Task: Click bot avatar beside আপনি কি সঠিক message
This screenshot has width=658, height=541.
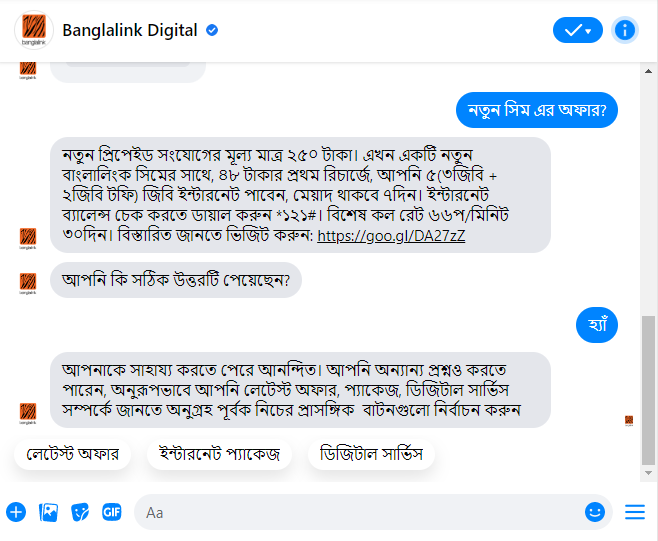Action: click(x=28, y=283)
